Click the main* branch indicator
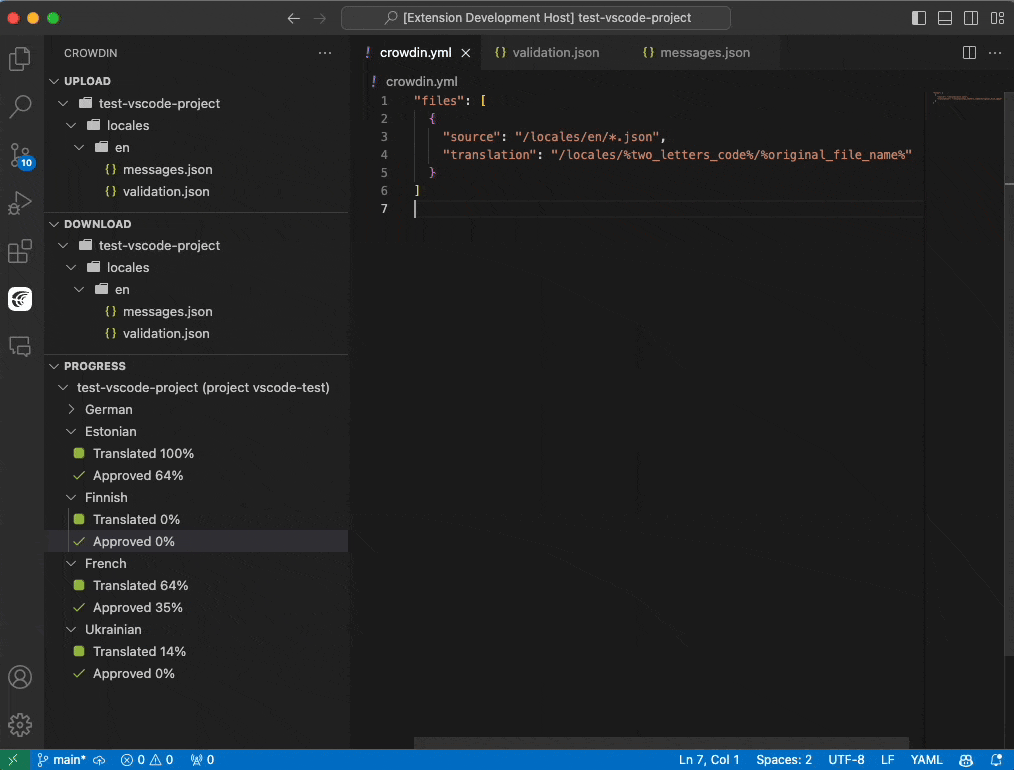 (x=61, y=760)
